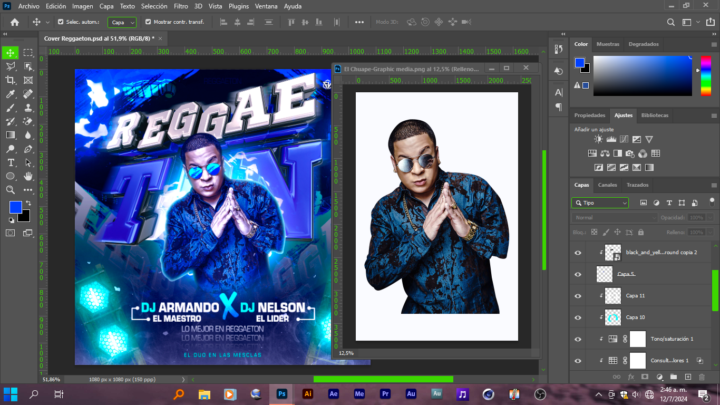This screenshot has height=405, width=720.
Task: Switch to the Trazados tab
Action: 637,185
